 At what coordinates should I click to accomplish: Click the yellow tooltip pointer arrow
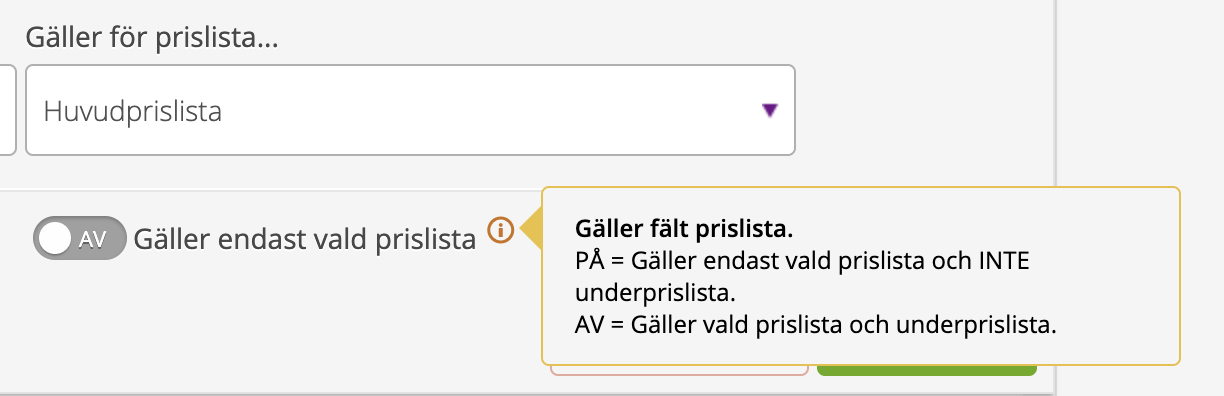pyautogui.click(x=530, y=231)
